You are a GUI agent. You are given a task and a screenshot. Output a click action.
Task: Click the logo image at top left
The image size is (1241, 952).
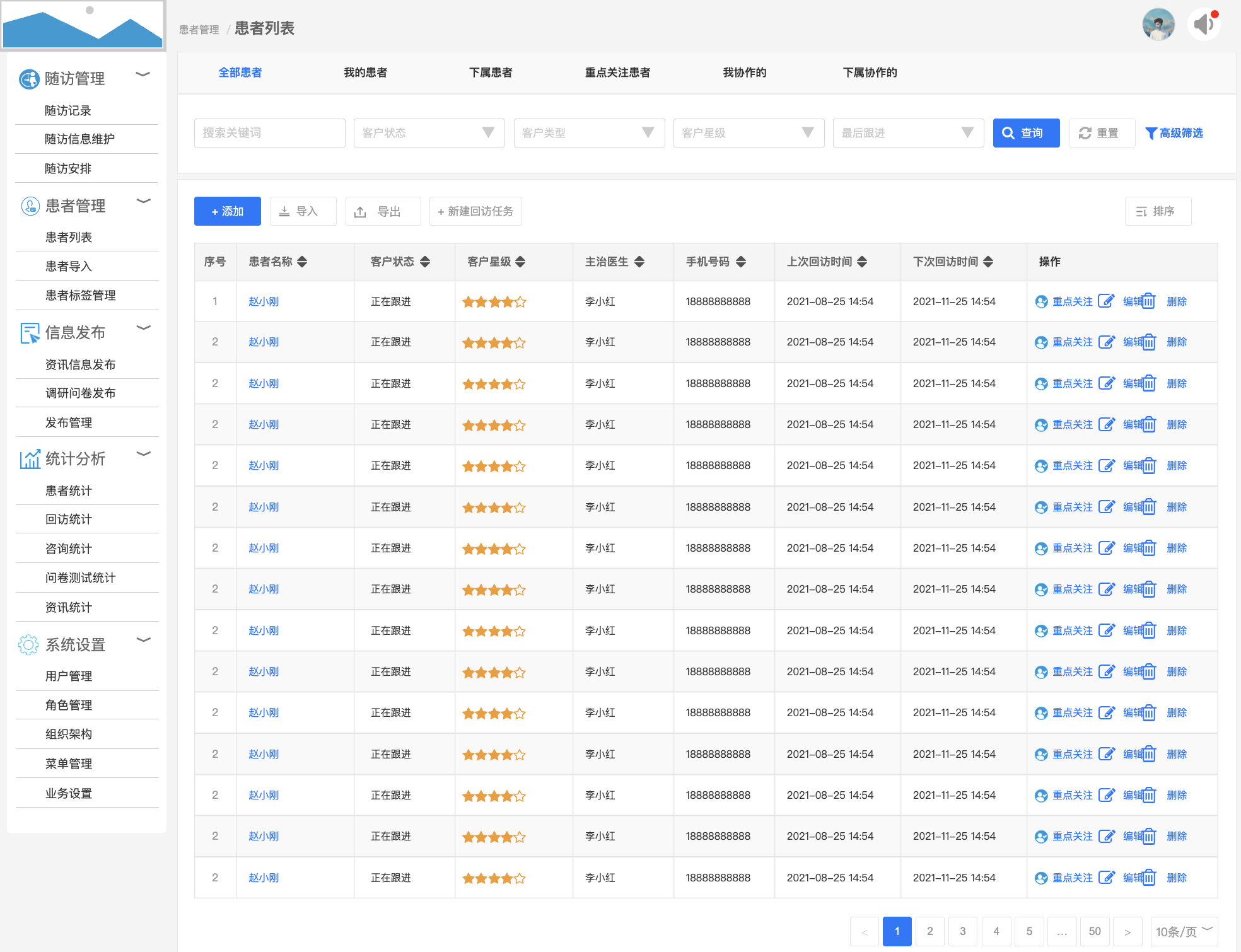[83, 25]
